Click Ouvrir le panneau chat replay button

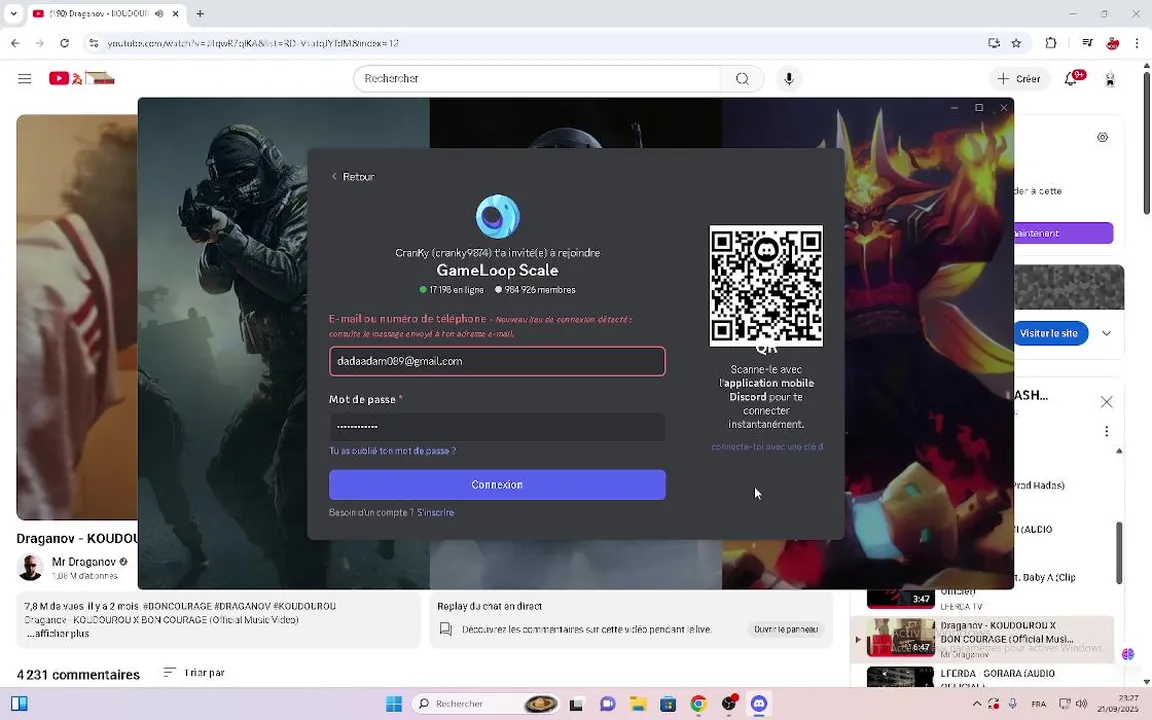coord(785,630)
